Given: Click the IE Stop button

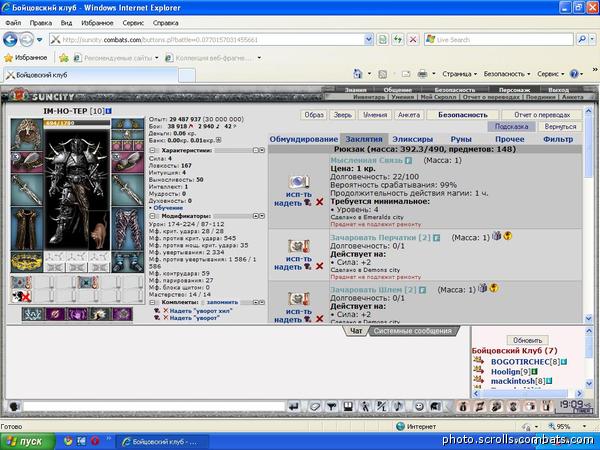Looking at the screenshot, I should click(413, 39).
